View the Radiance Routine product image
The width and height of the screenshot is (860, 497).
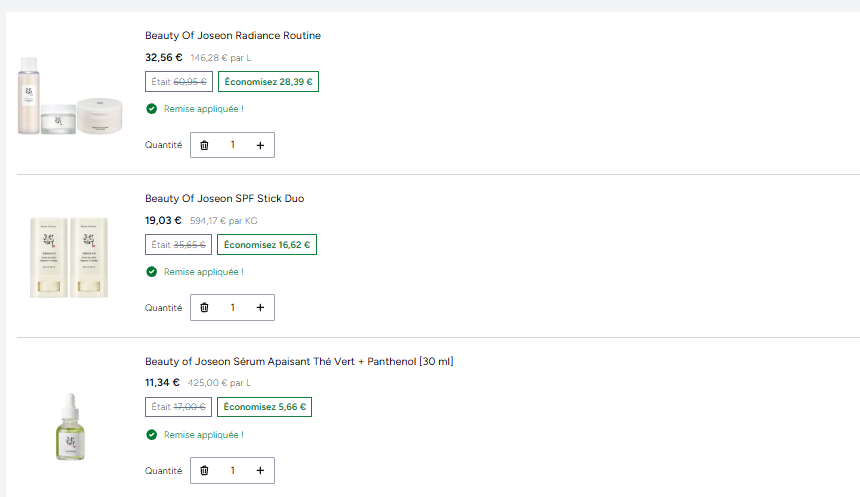coord(70,95)
